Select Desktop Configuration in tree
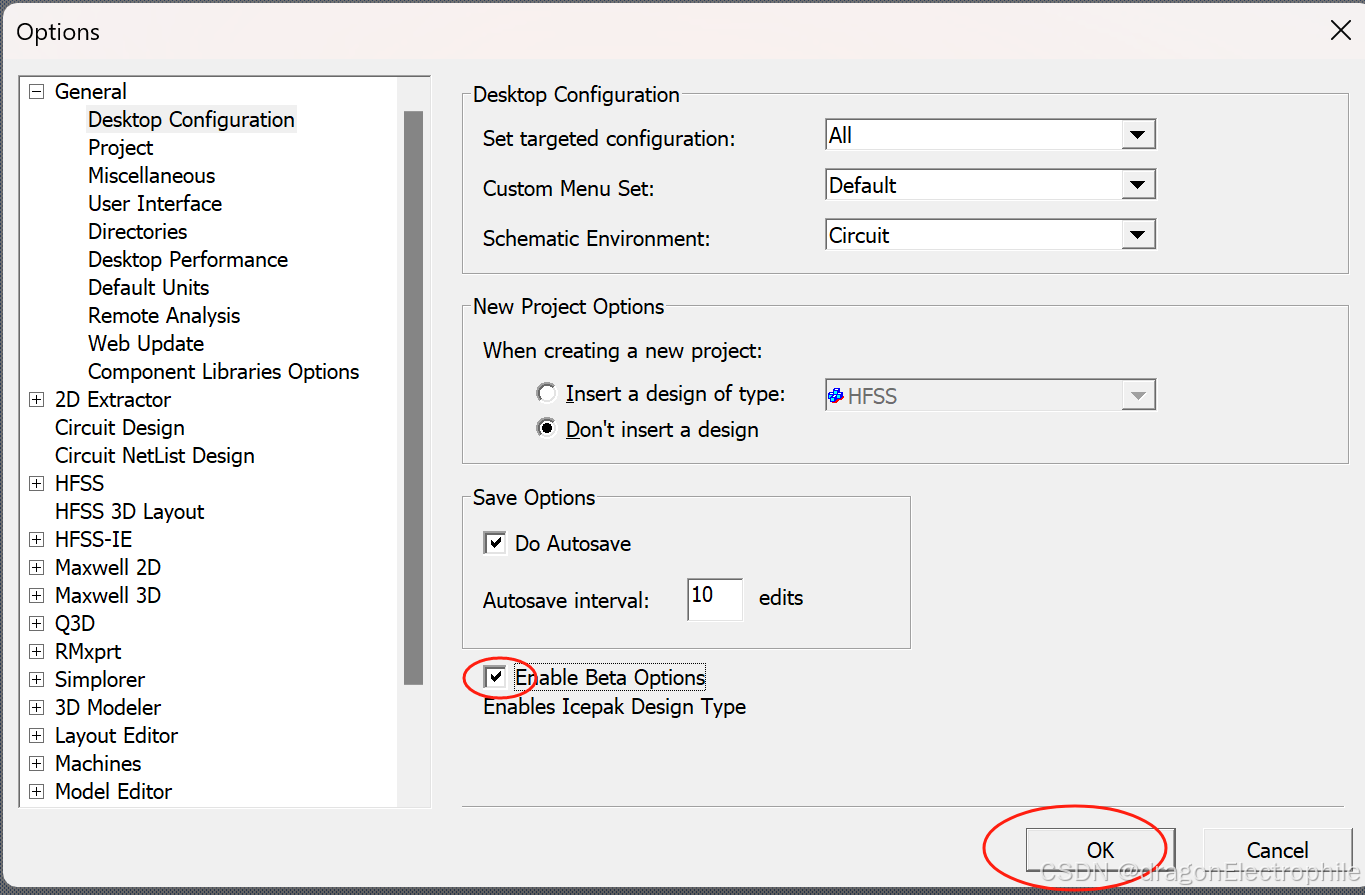 point(191,120)
